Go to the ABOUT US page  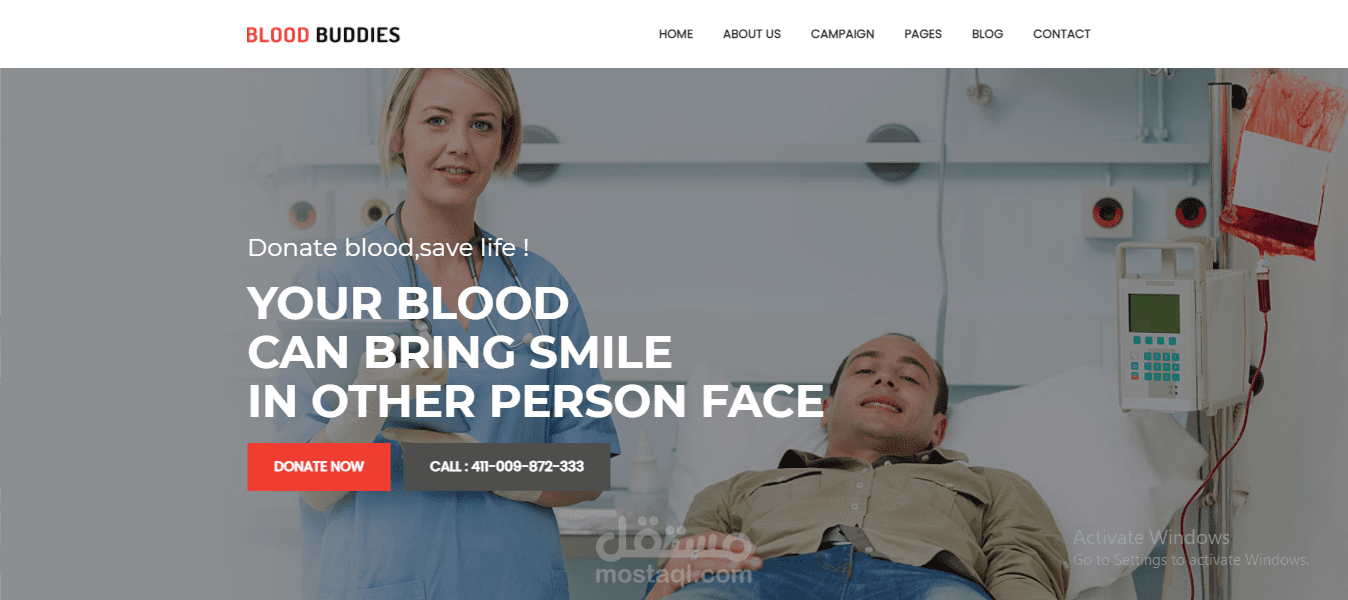[x=752, y=34]
